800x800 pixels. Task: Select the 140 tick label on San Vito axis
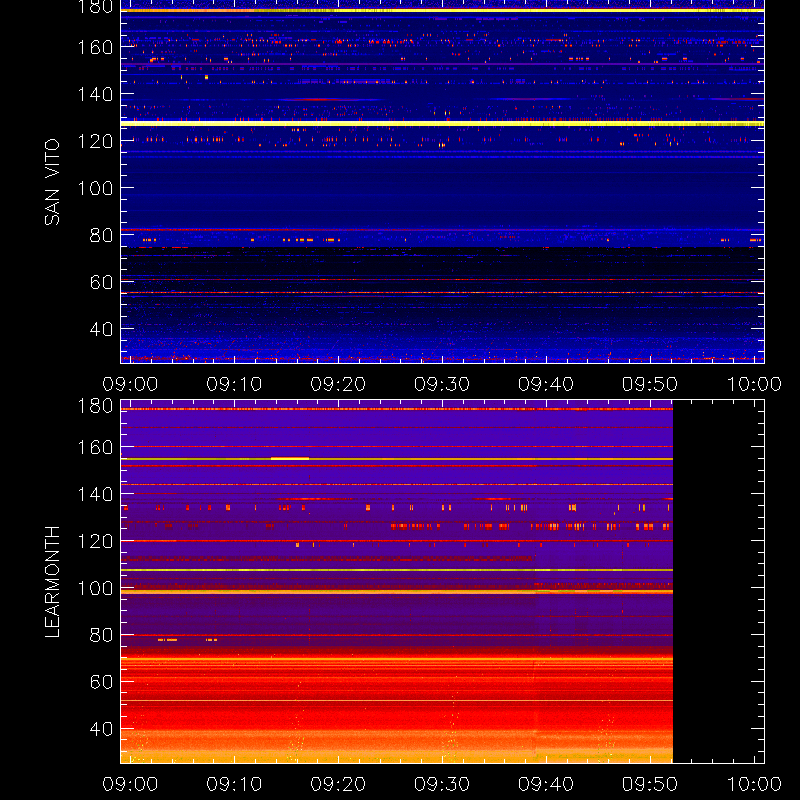(95, 94)
